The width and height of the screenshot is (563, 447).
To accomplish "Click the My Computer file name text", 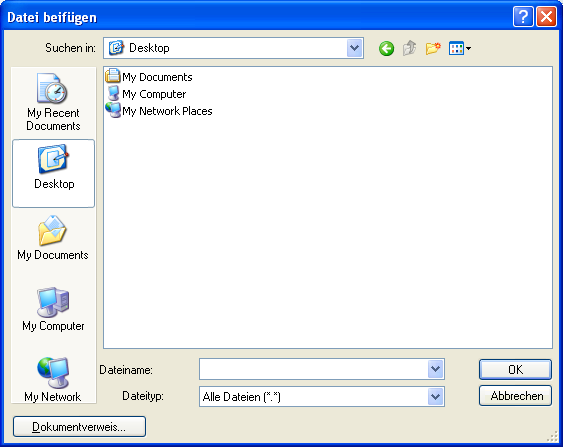I will click(x=154, y=94).
